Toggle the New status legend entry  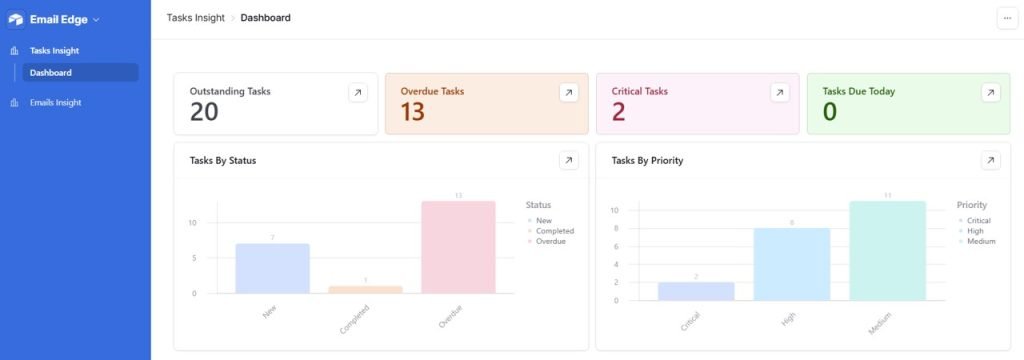point(539,221)
